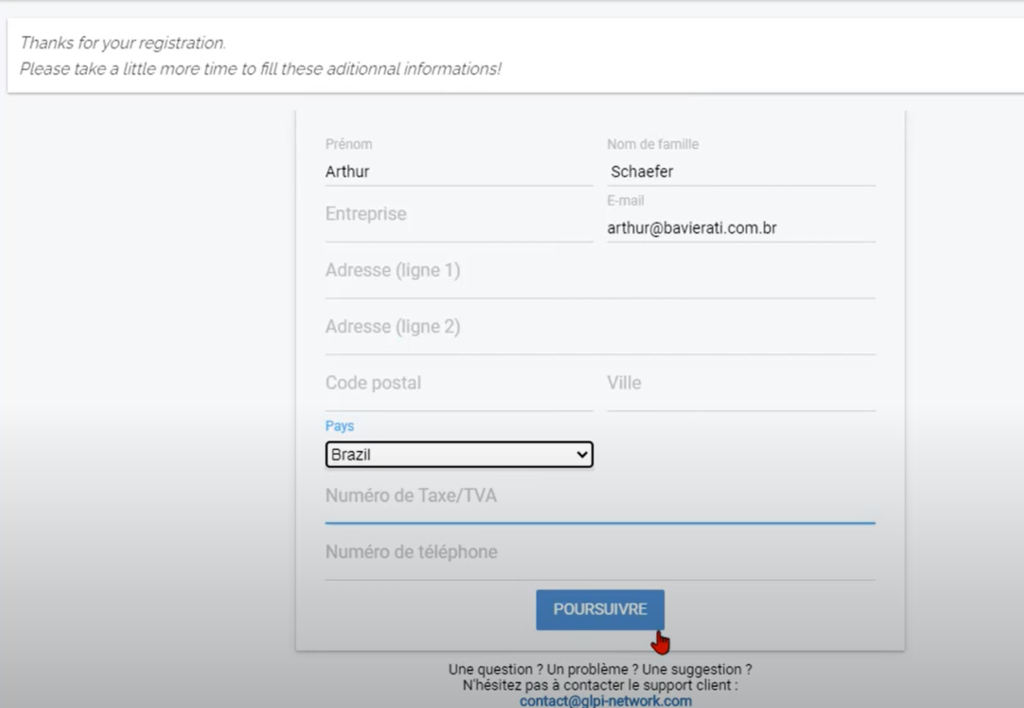Click the POURSUIVRE button
The height and width of the screenshot is (708, 1024).
click(600, 609)
